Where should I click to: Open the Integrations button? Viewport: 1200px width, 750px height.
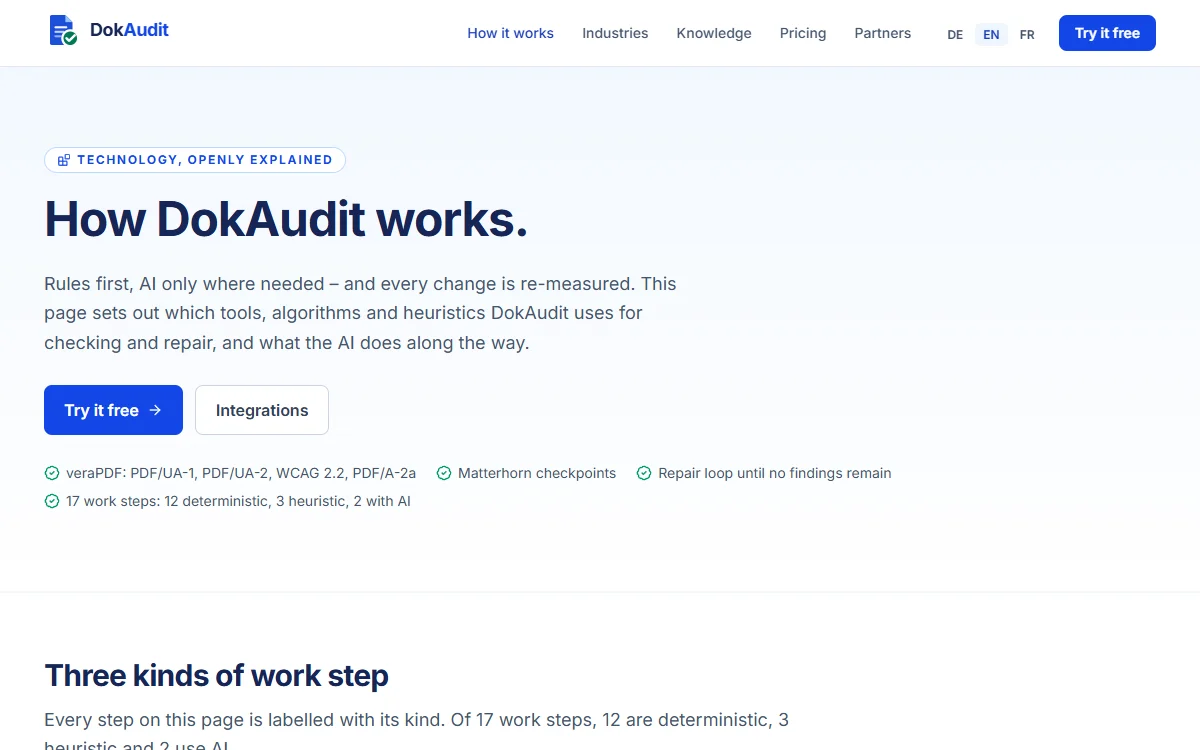(262, 410)
